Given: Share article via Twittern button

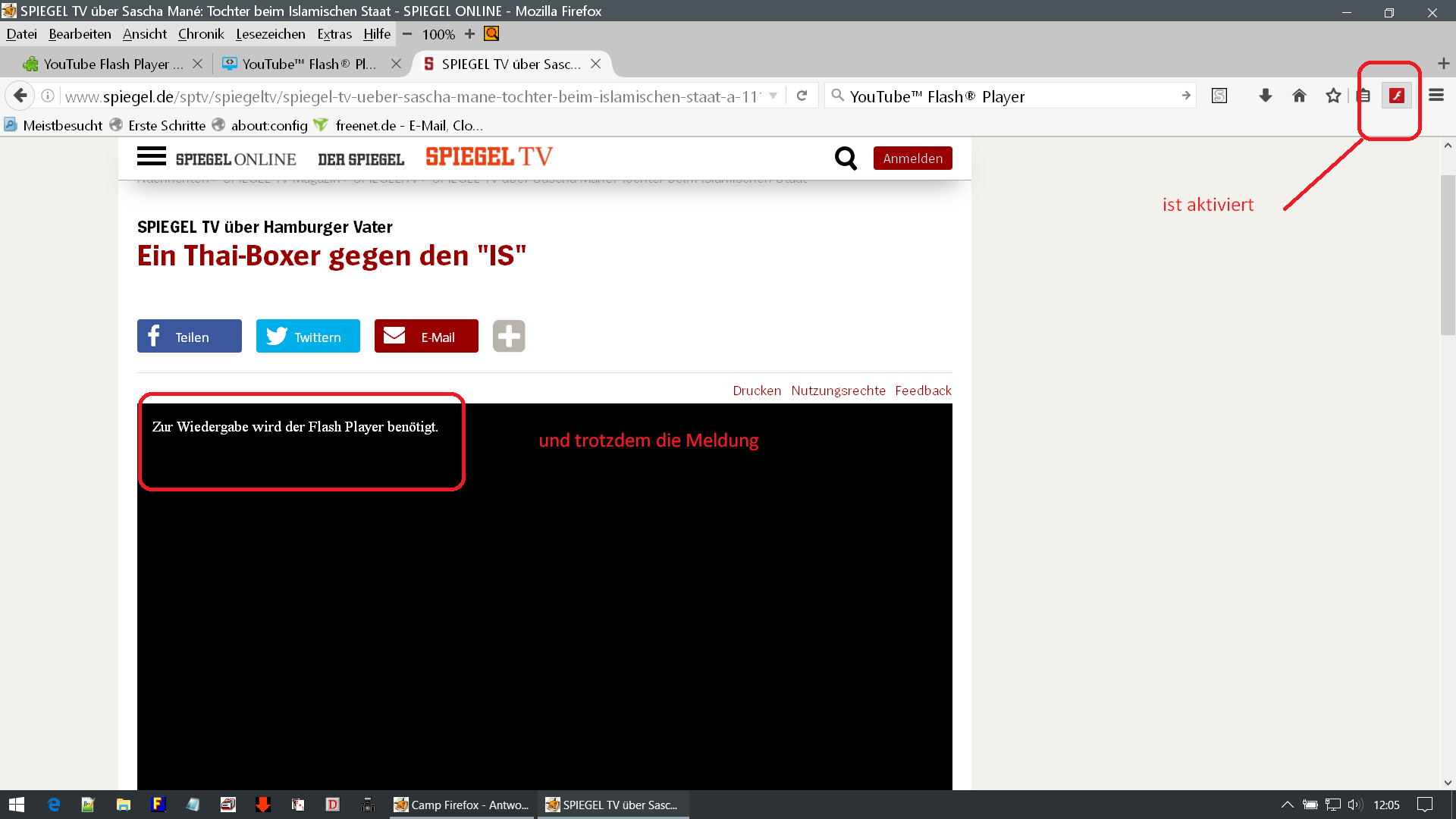Looking at the screenshot, I should 308,337.
